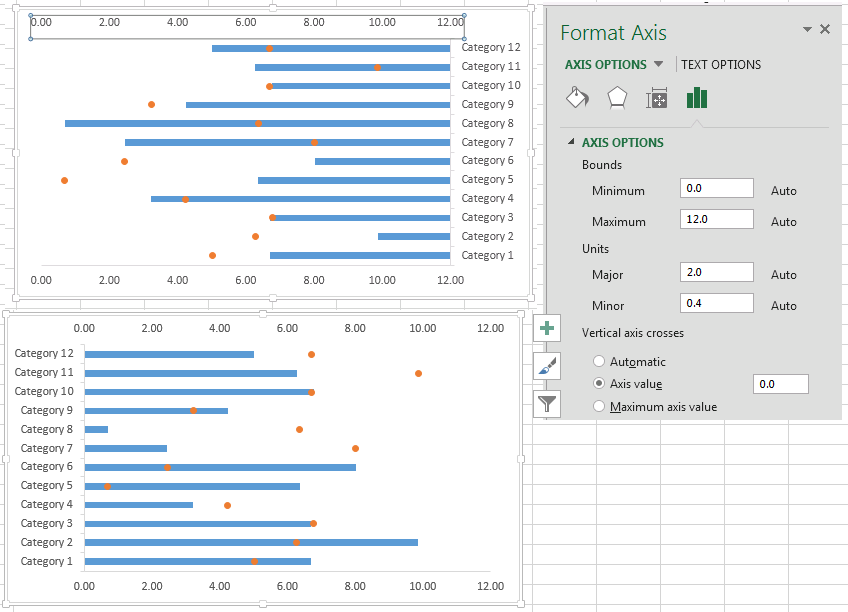Click the Bounds heading label
Viewport: 848px width, 612px height.
[x=601, y=165]
